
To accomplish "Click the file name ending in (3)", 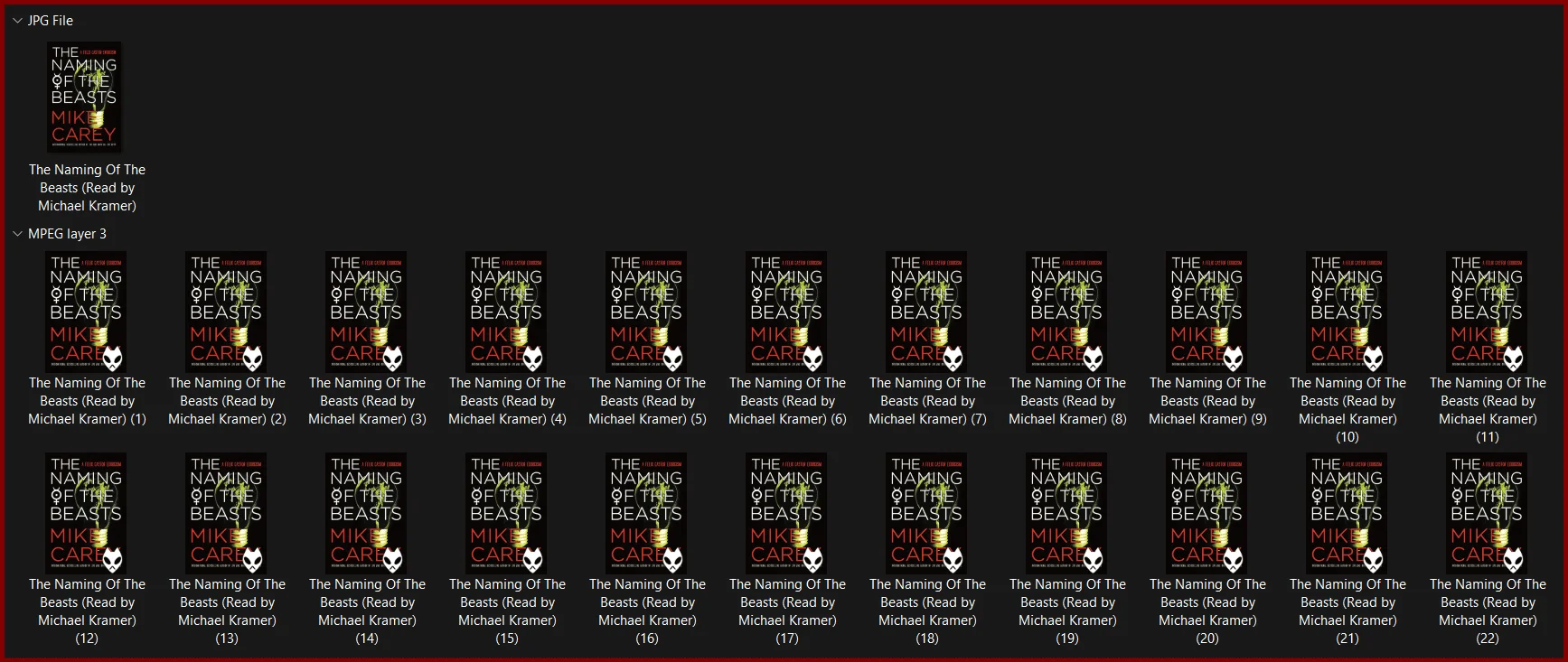I will coord(367,401).
